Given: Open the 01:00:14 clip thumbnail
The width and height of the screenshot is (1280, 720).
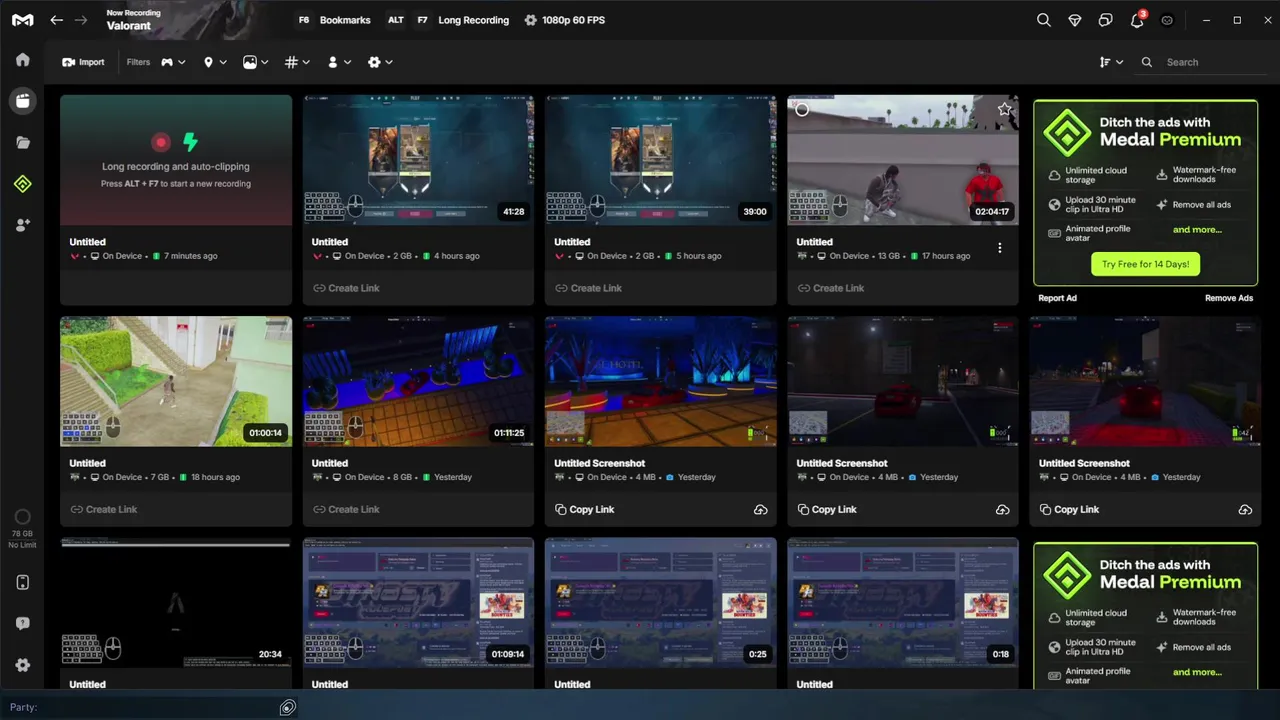Looking at the screenshot, I should pyautogui.click(x=176, y=382).
